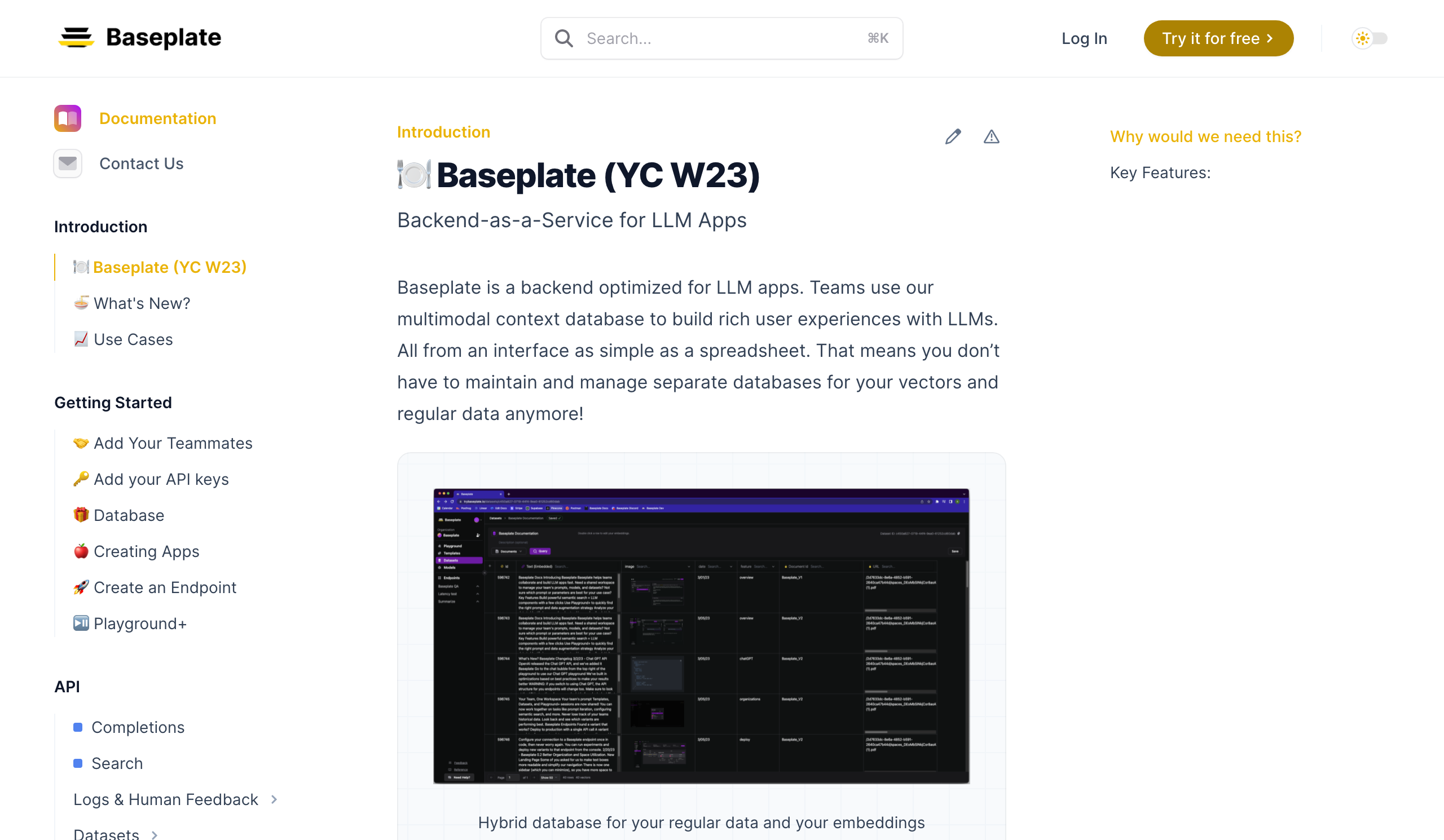Jump to Why would we need this?

(x=1205, y=136)
